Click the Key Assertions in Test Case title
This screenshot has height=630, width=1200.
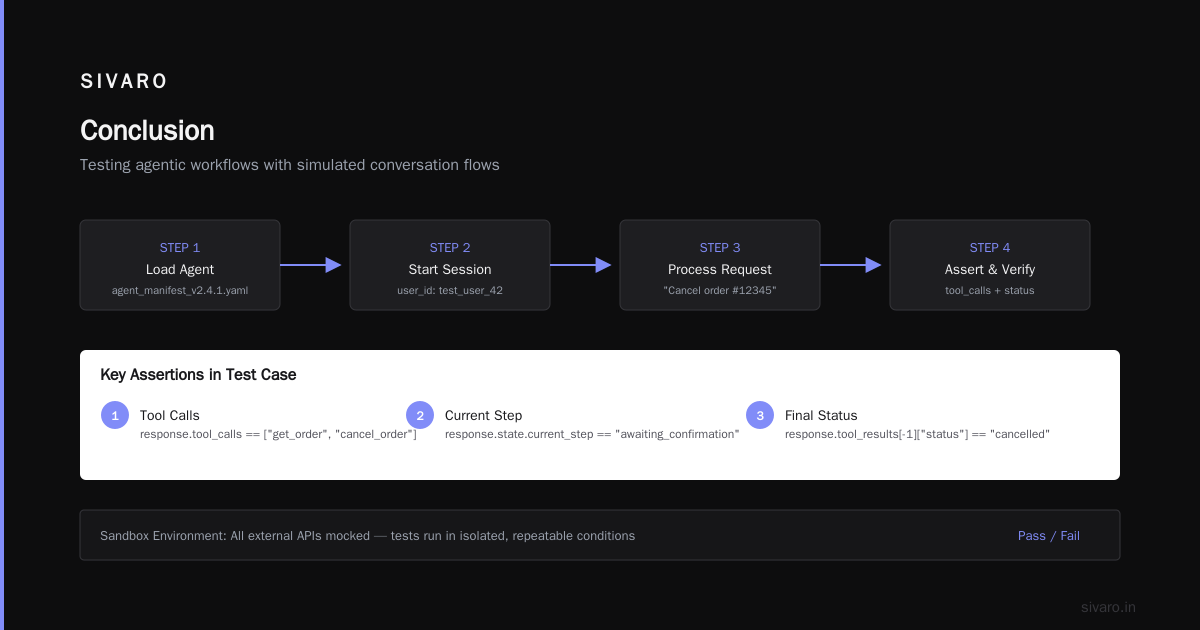[198, 375]
